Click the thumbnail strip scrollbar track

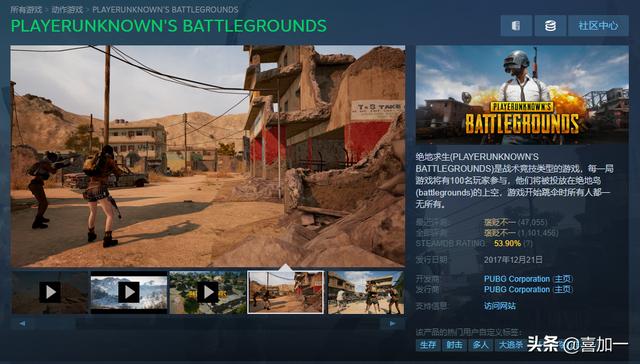pyautogui.click(x=207, y=323)
